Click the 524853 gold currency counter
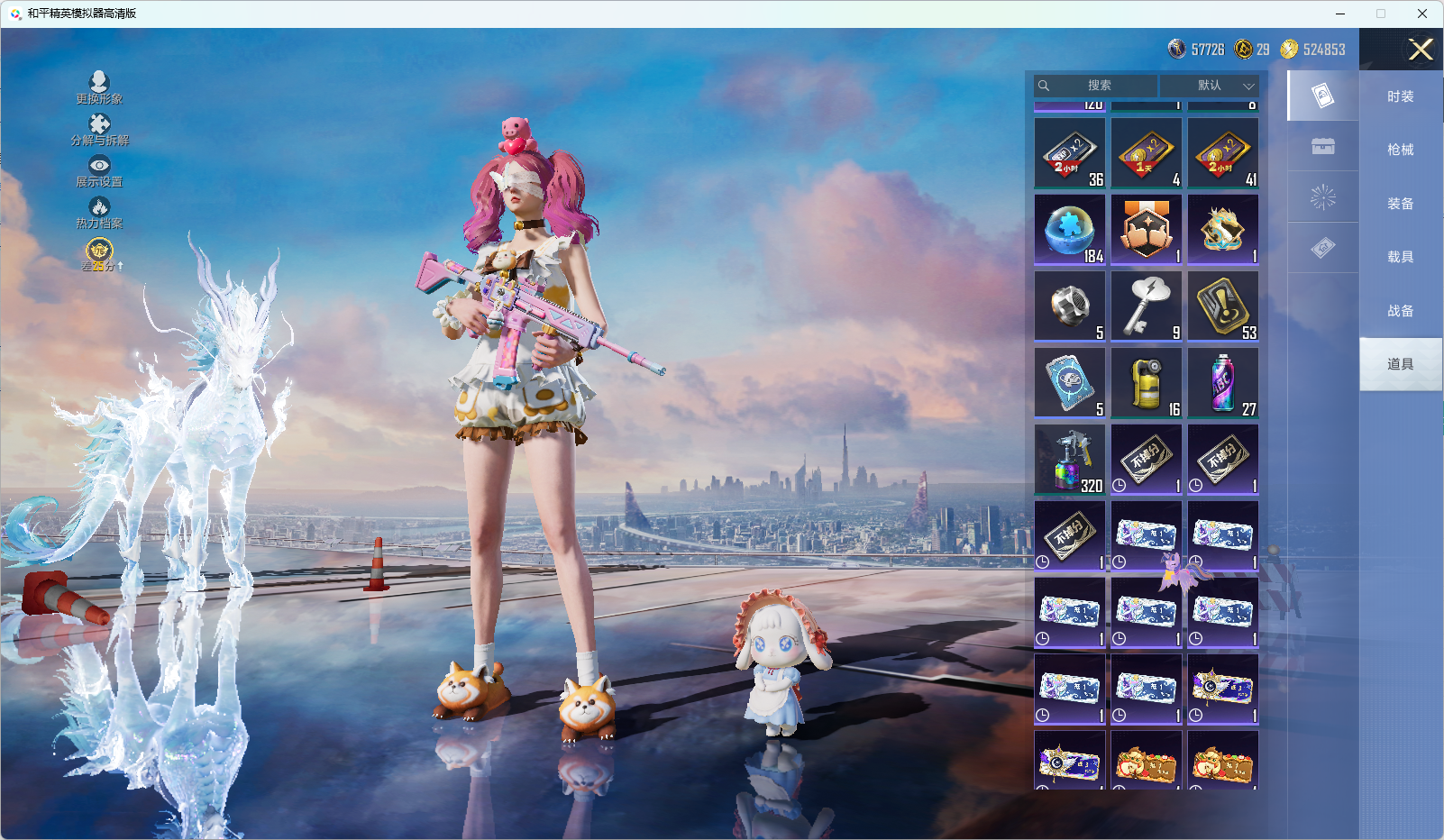 click(x=1312, y=50)
